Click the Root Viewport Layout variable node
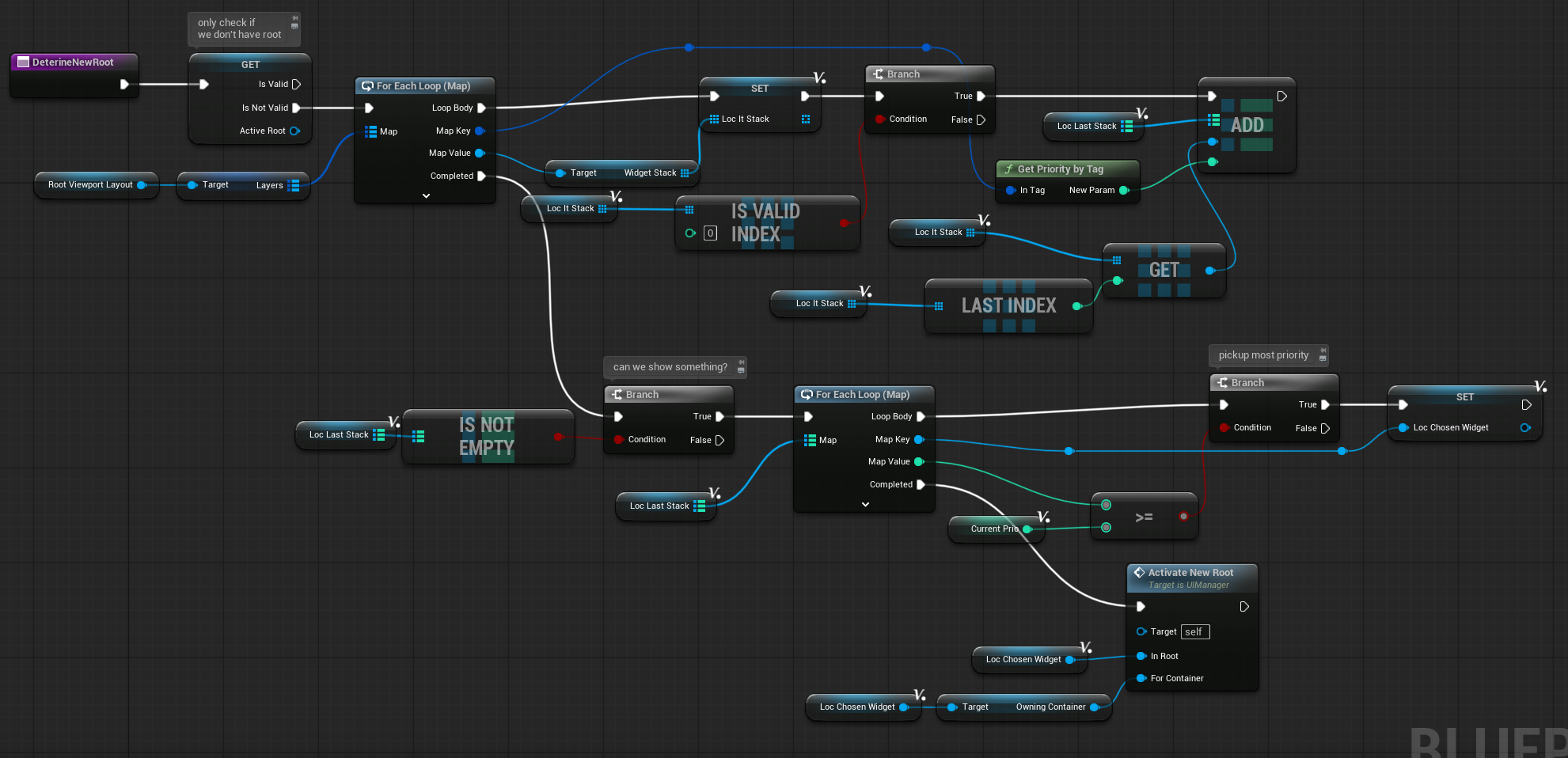 coord(90,185)
